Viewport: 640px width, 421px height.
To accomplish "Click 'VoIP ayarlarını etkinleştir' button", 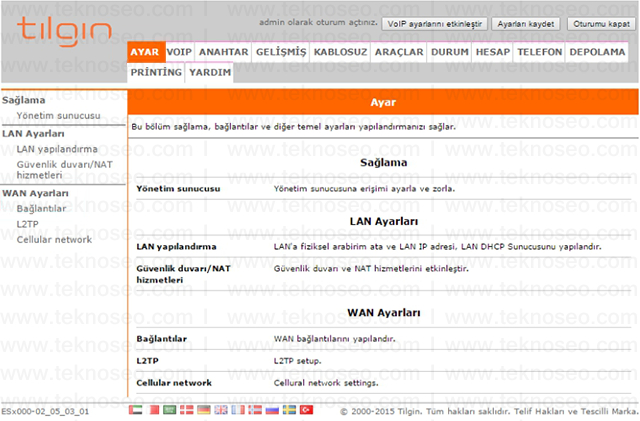I will 435,24.
